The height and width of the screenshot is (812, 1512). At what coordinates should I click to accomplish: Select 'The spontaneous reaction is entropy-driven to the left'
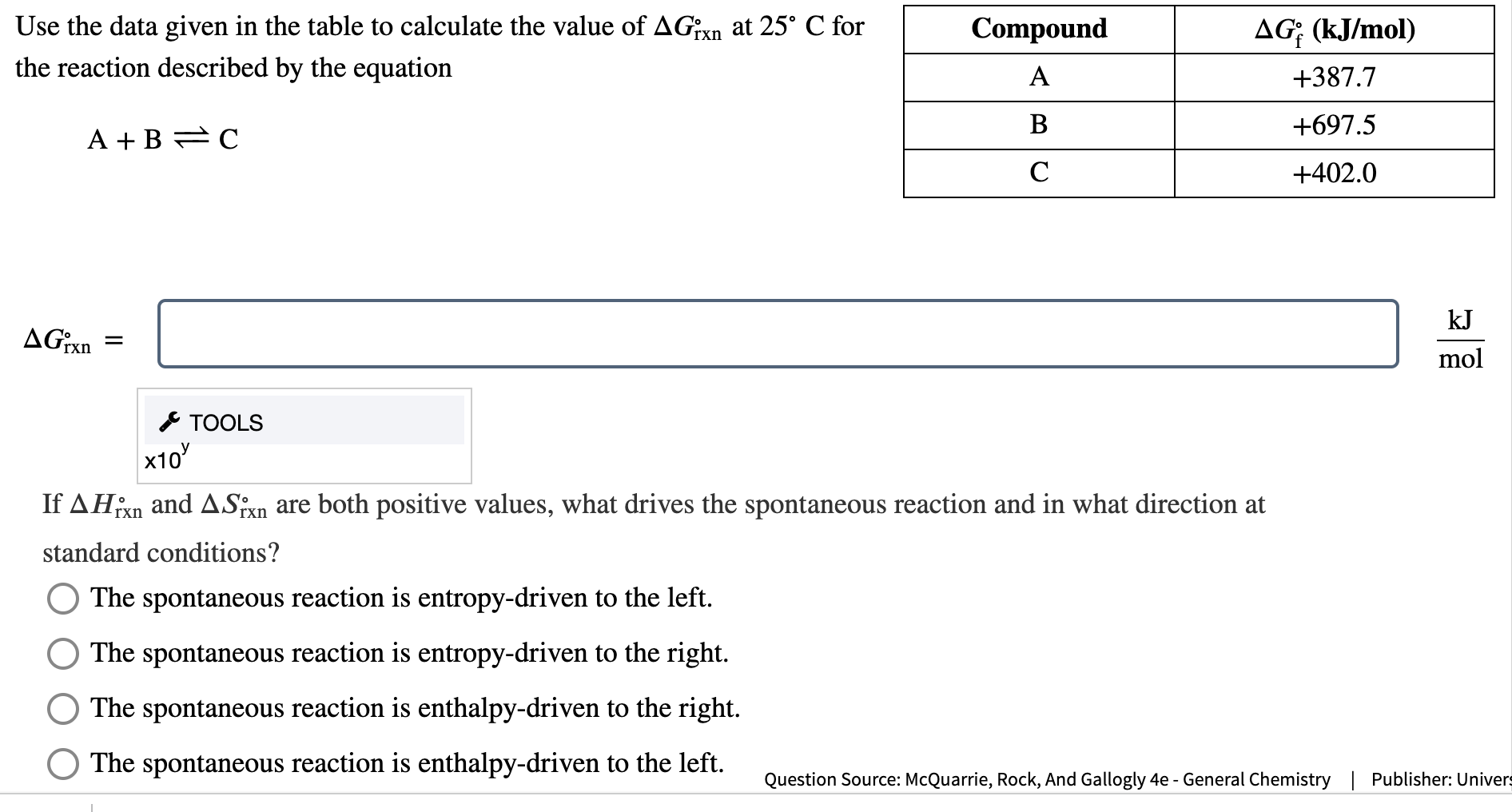[x=63, y=599]
